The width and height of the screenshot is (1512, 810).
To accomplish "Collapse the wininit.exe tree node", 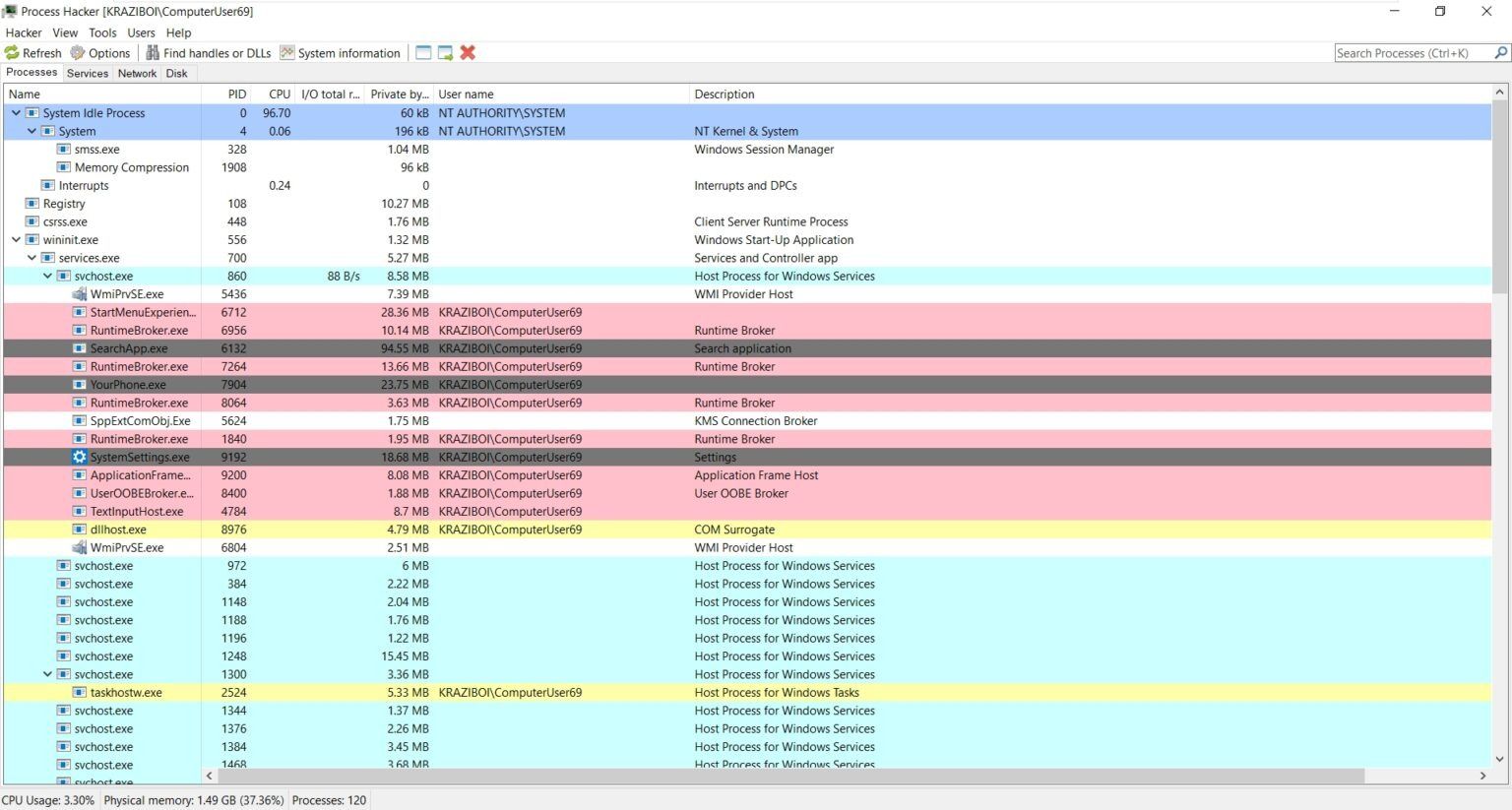I will [x=16, y=239].
